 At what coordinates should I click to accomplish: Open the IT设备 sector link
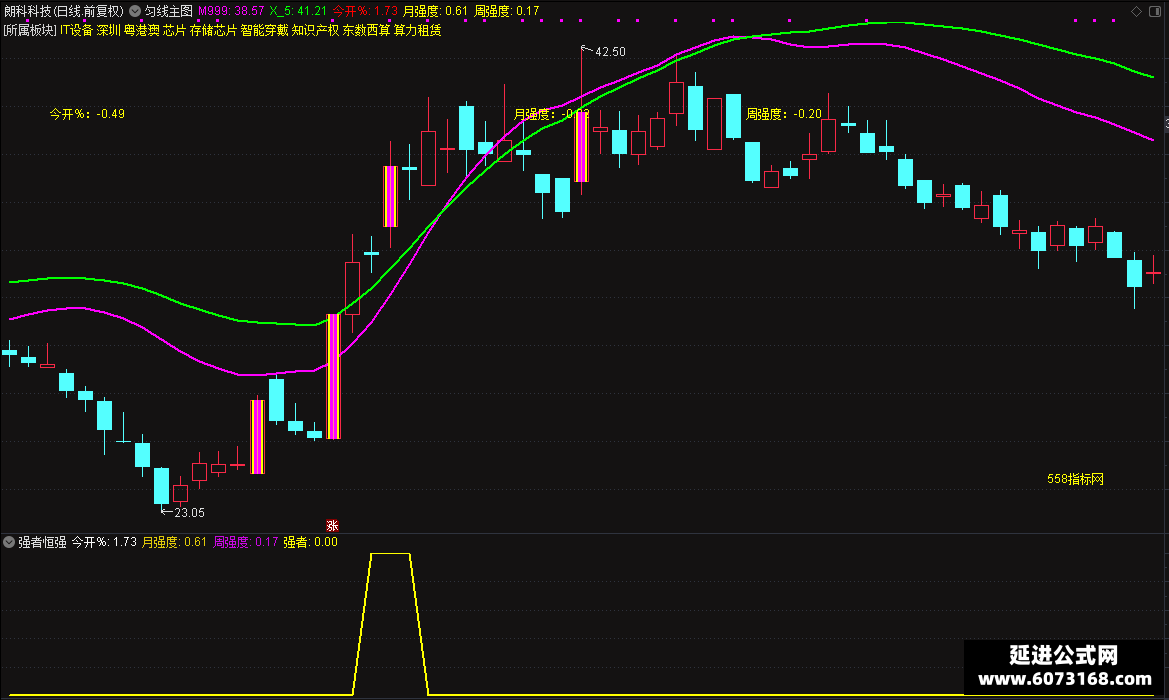76,30
